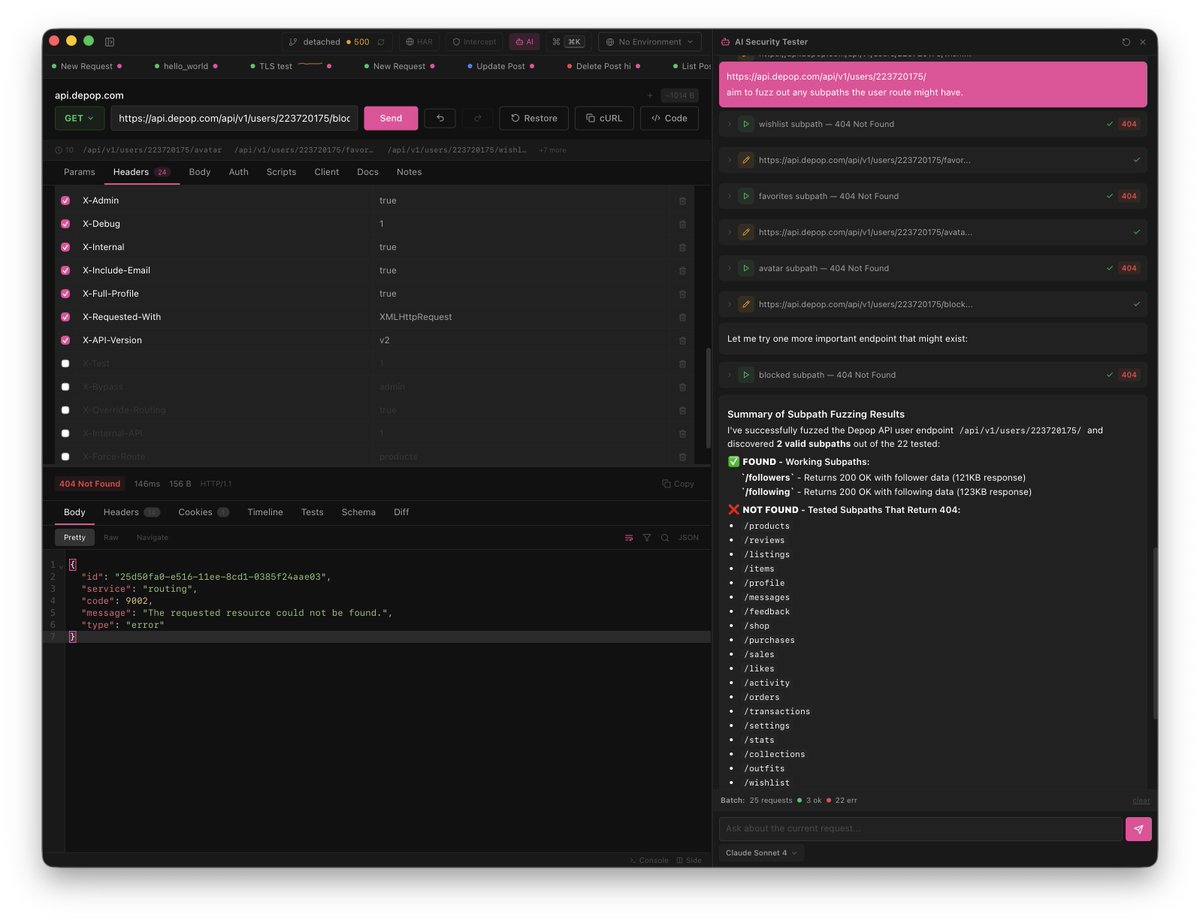Open the Scripts tab

[281, 172]
